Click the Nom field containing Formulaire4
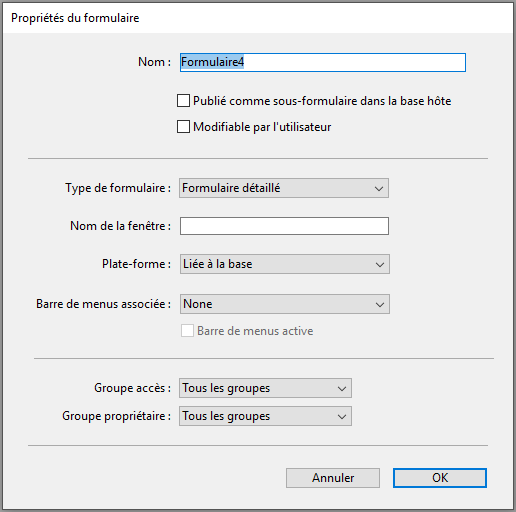The height and width of the screenshot is (512, 516). (323, 62)
